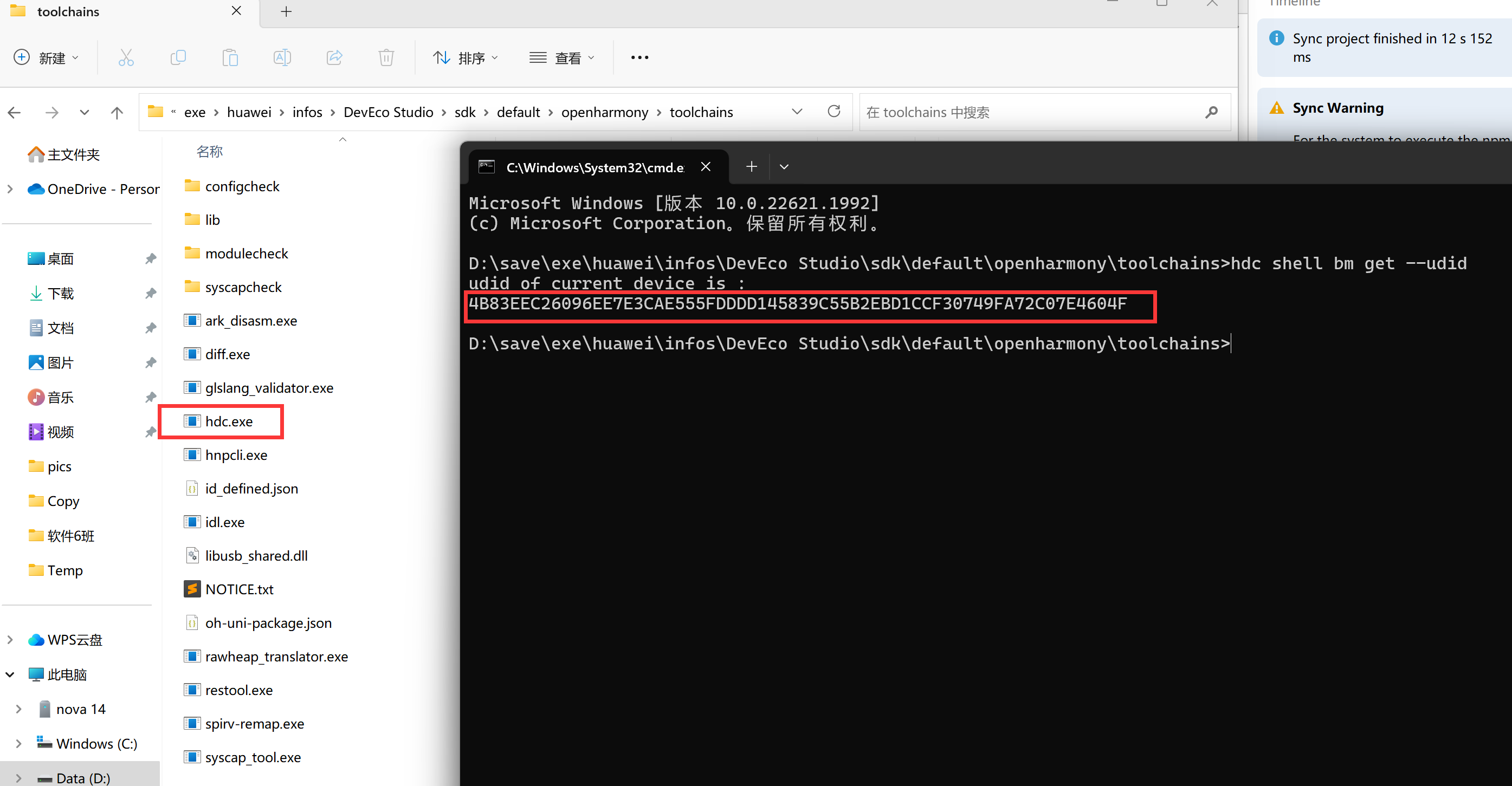Click the 新建 new button
Screen dimensions: 1512x786
(46, 57)
